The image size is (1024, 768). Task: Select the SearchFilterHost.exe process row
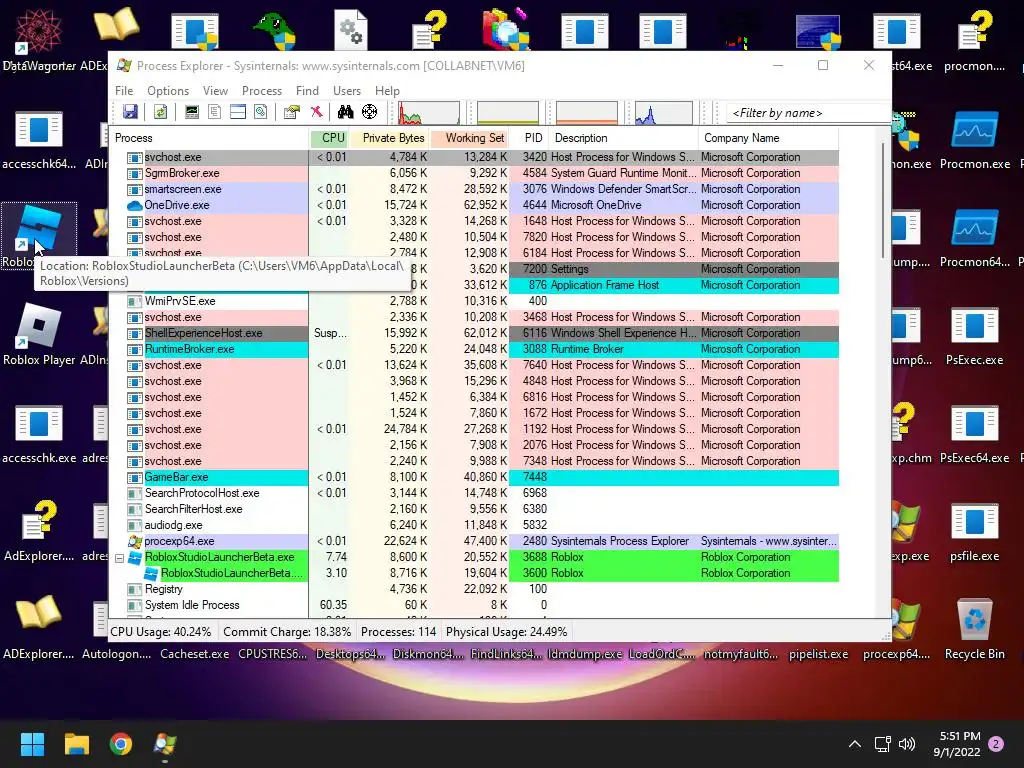tap(474, 509)
